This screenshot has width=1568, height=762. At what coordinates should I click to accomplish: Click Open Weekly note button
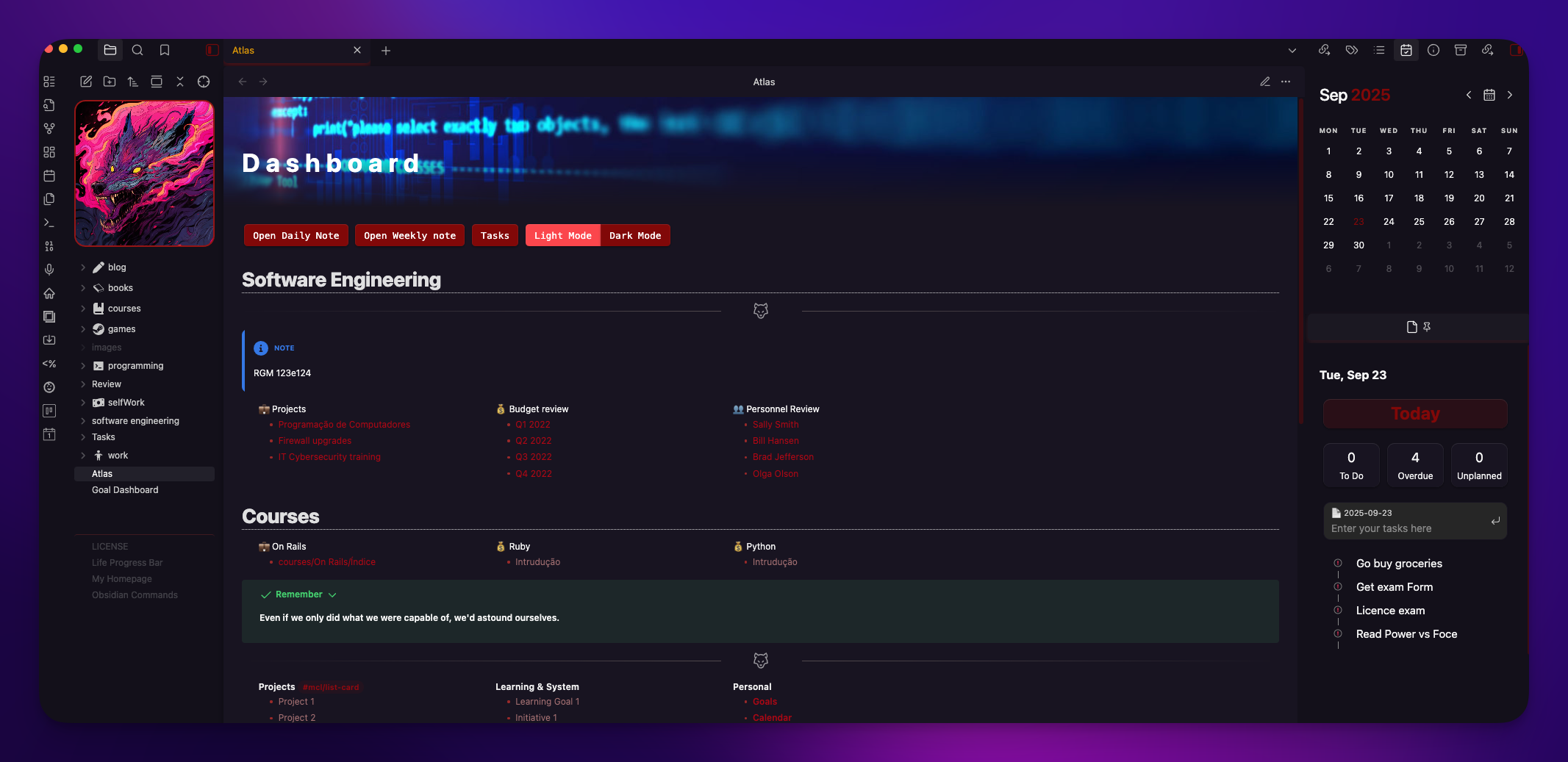click(410, 235)
